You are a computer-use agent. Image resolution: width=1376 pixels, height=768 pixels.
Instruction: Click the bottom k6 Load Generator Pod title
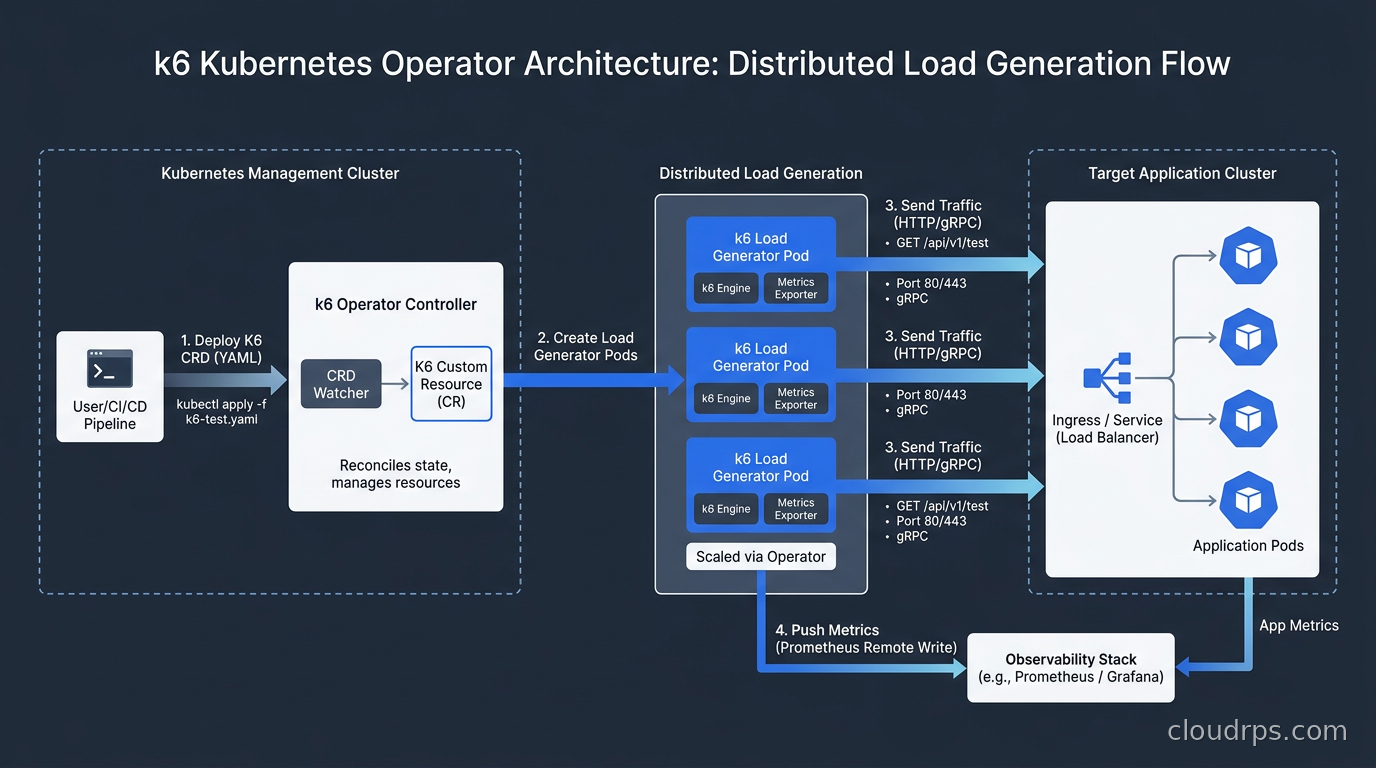pos(761,467)
